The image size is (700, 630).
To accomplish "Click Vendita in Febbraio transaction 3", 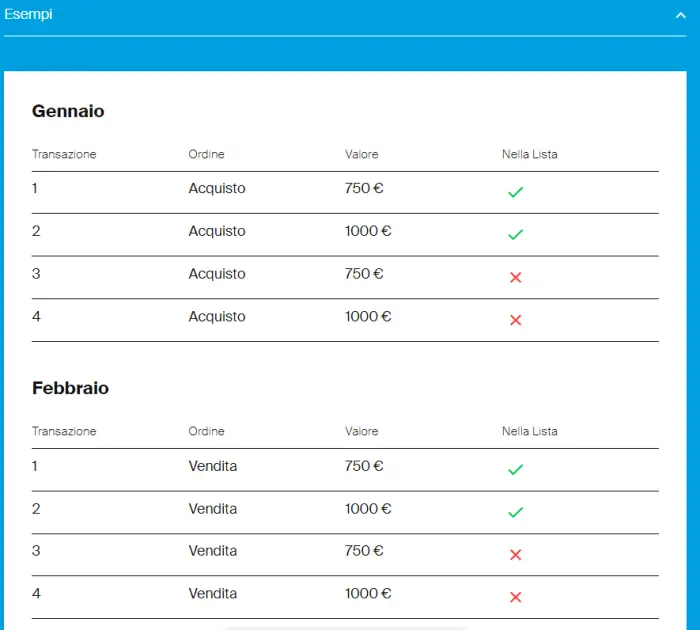I will click(212, 551).
